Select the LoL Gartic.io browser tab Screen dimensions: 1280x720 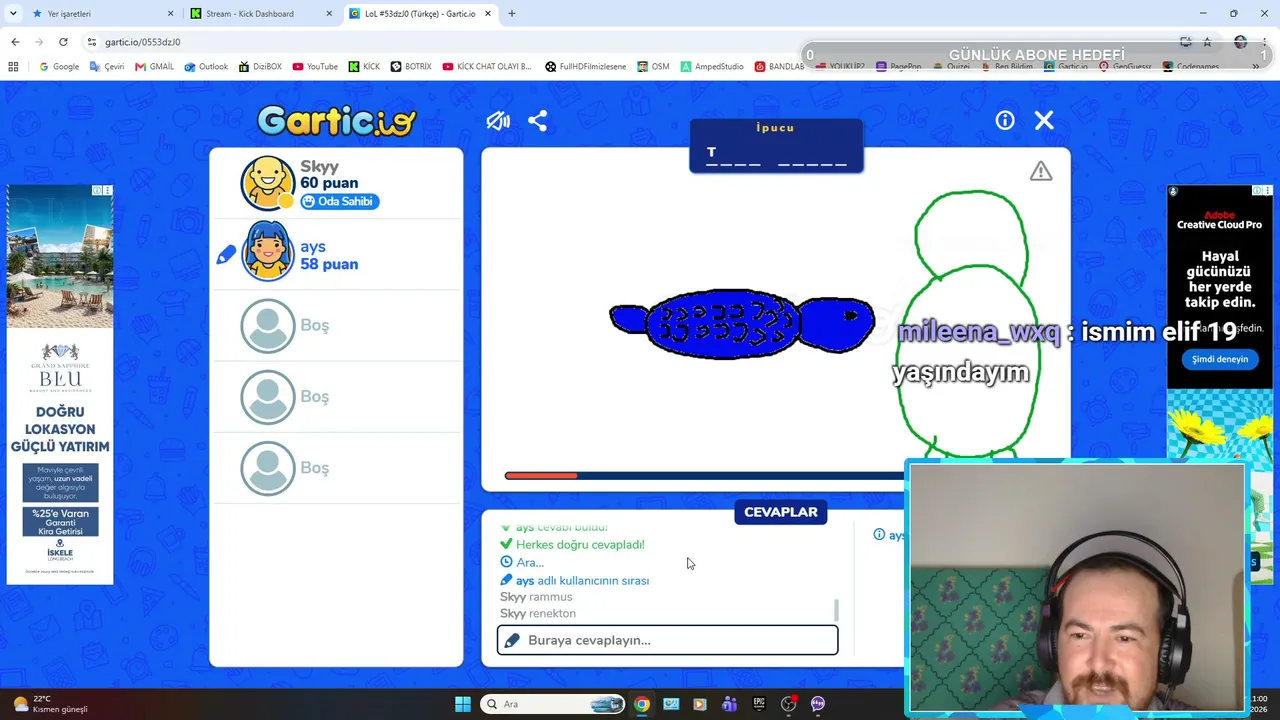(420, 14)
